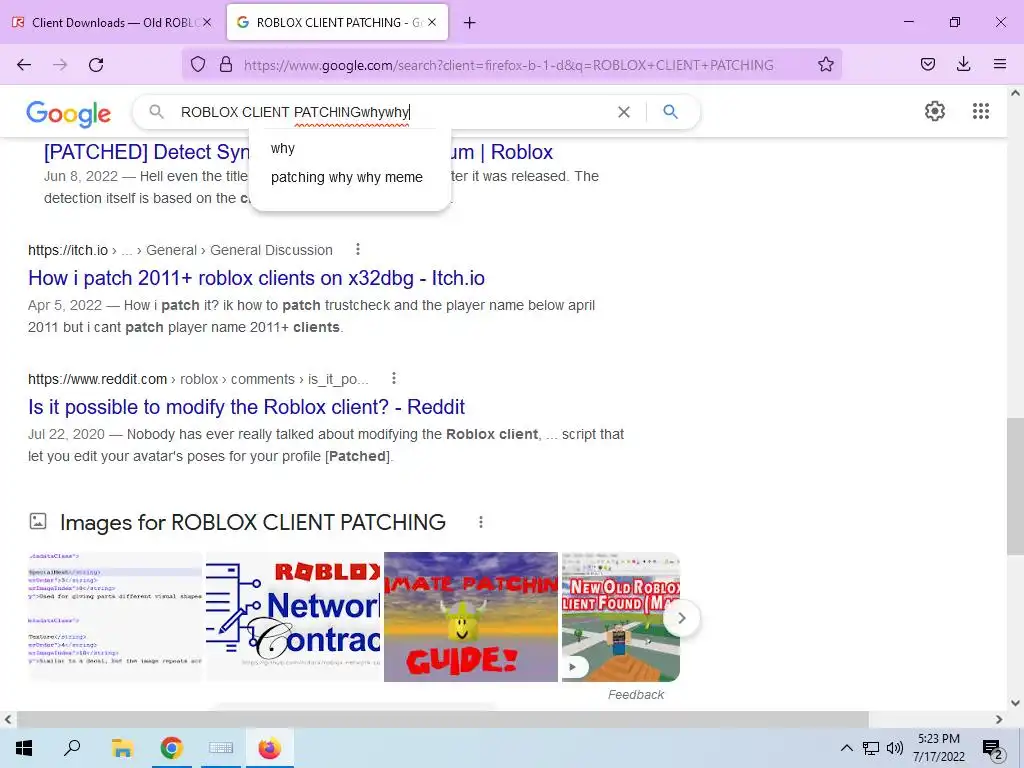
Task: Clear the Google search box text
Action: click(x=624, y=112)
